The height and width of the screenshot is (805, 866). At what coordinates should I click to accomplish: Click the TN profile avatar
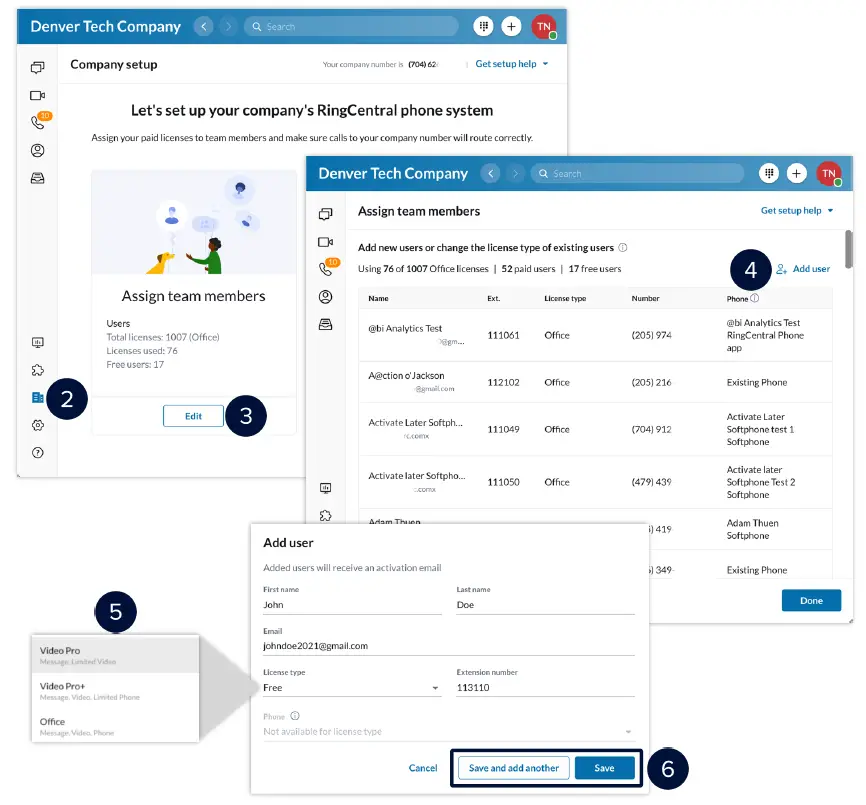[x=545, y=26]
